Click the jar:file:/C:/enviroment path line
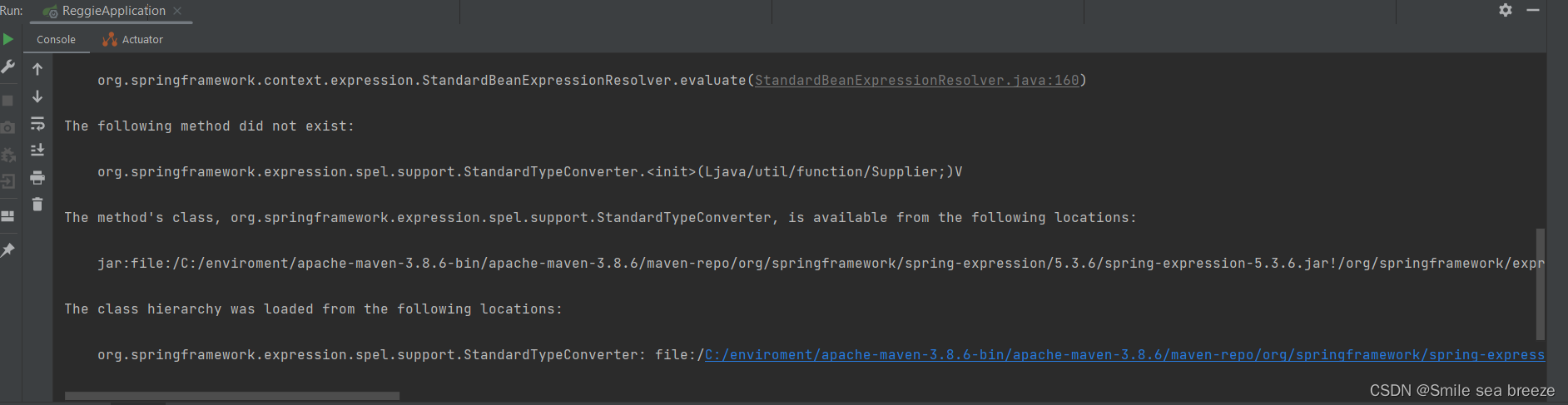Viewport: 1568px width, 405px height. coord(821,263)
